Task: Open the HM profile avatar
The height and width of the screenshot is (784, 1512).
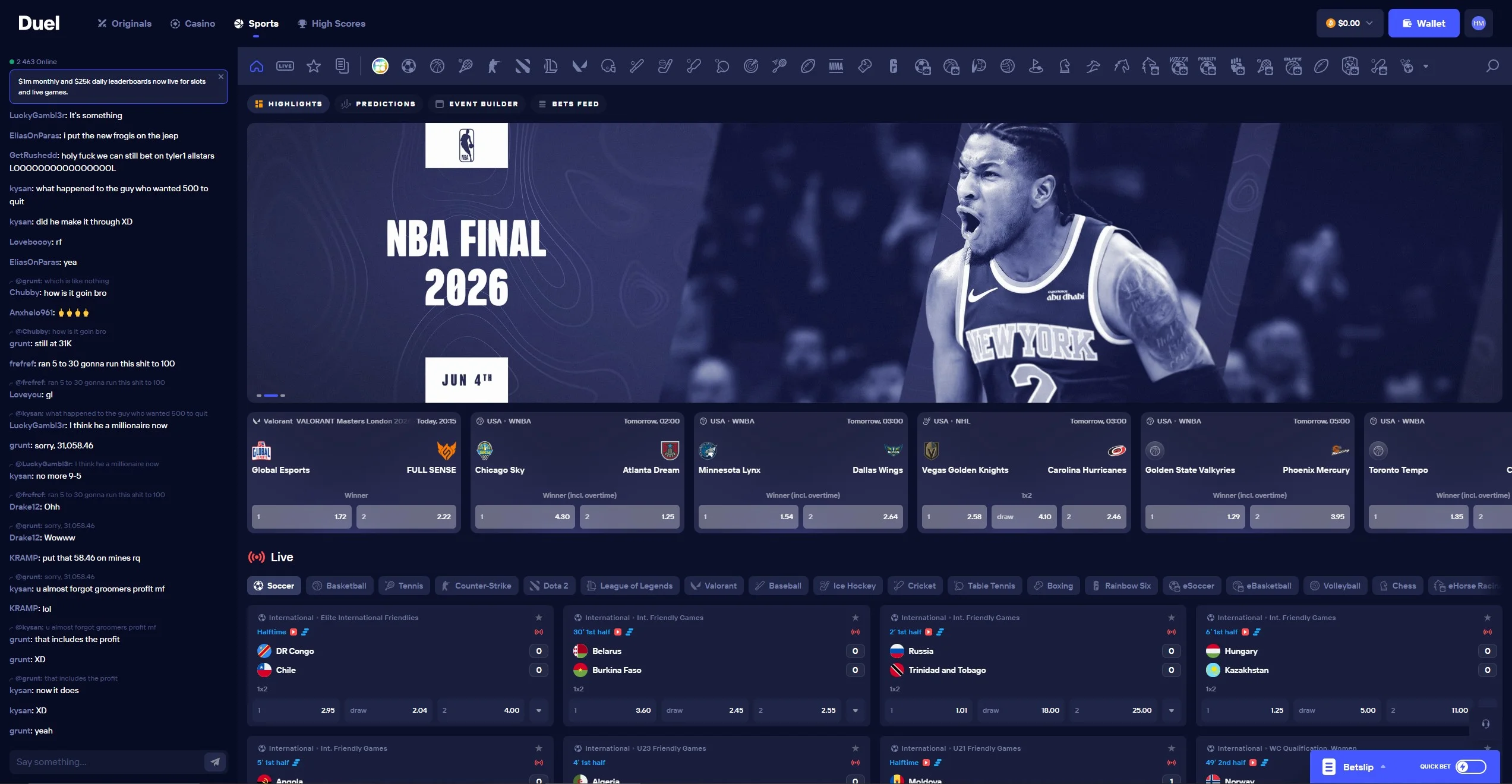Action: [1479, 23]
